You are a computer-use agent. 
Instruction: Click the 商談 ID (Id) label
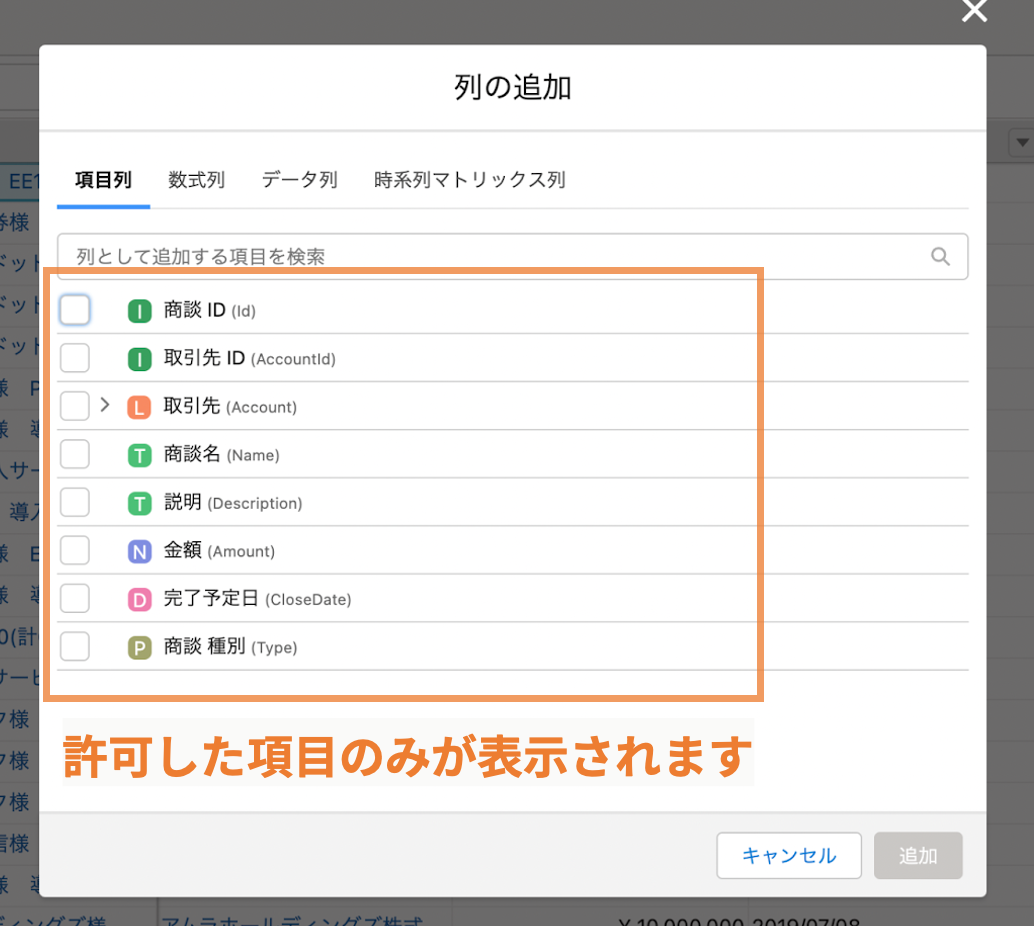(x=210, y=310)
